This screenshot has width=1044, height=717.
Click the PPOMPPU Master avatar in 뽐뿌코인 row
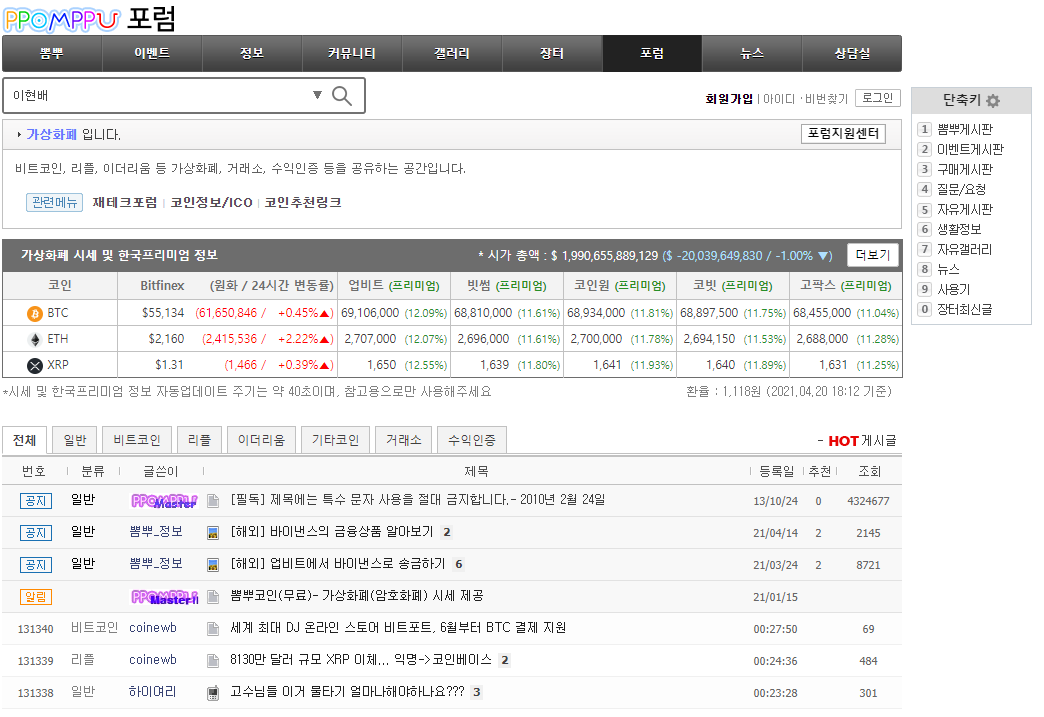pos(164,597)
